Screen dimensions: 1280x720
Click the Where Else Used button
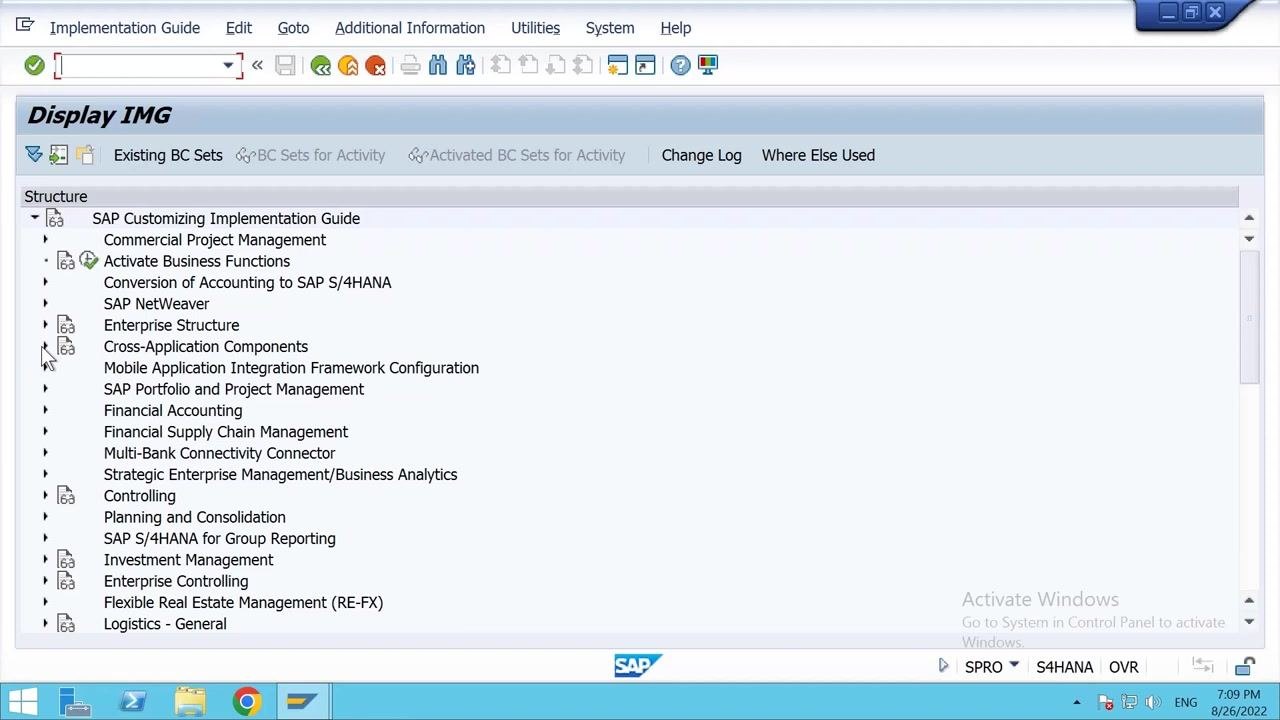click(x=818, y=155)
